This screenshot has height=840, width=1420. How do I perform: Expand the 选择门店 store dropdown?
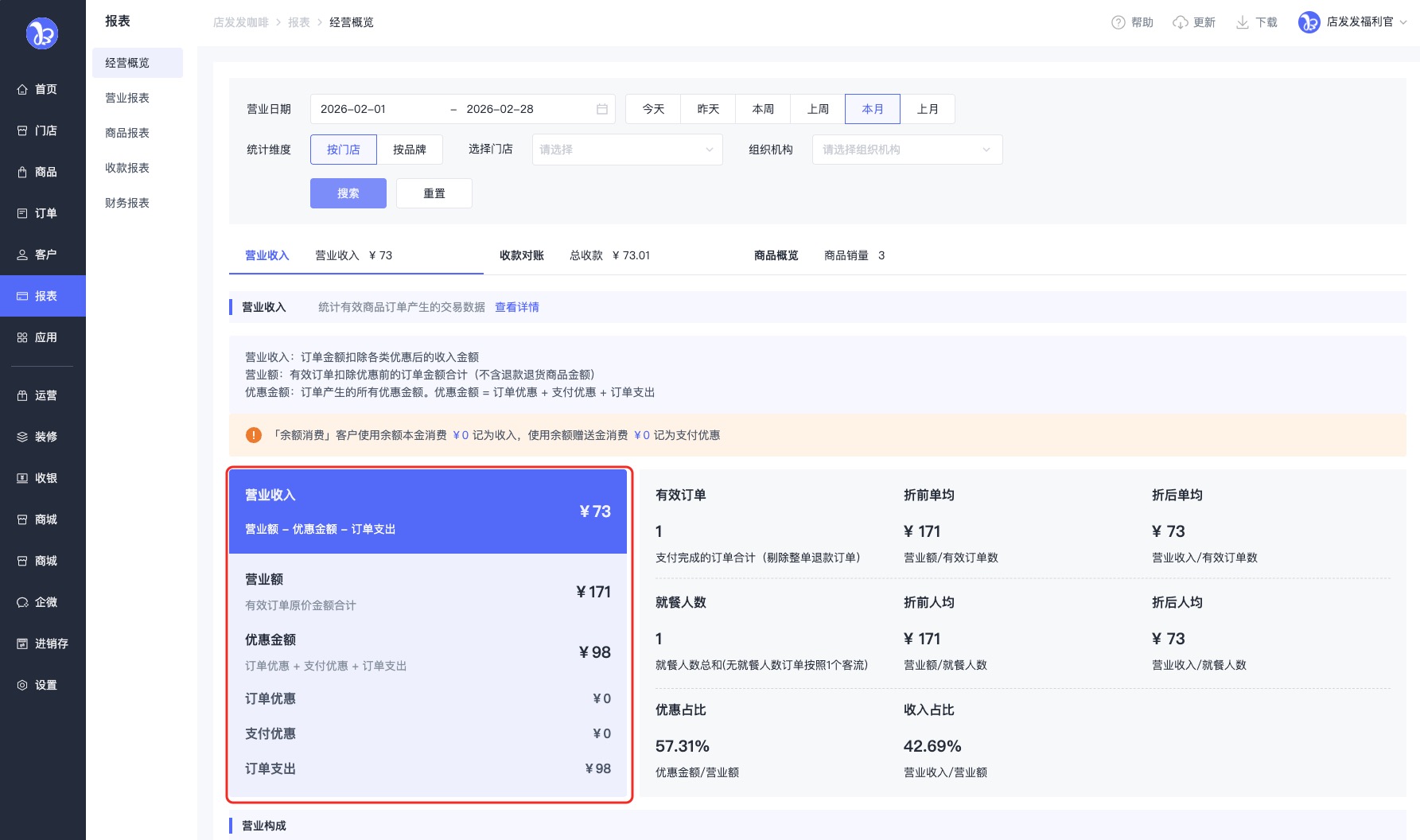click(x=627, y=150)
